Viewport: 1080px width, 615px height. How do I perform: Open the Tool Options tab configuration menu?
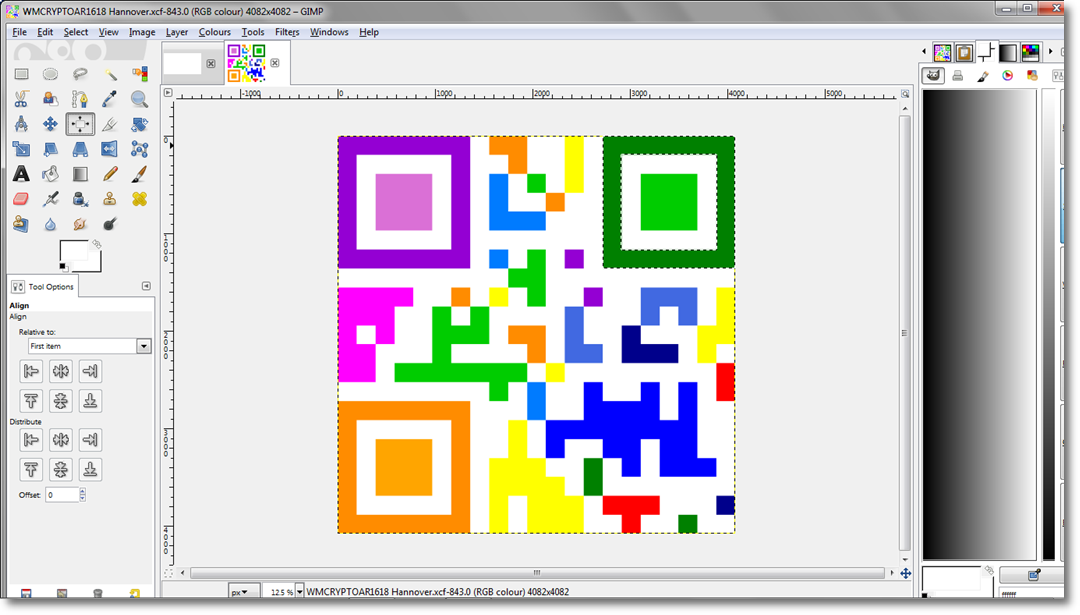point(146,286)
